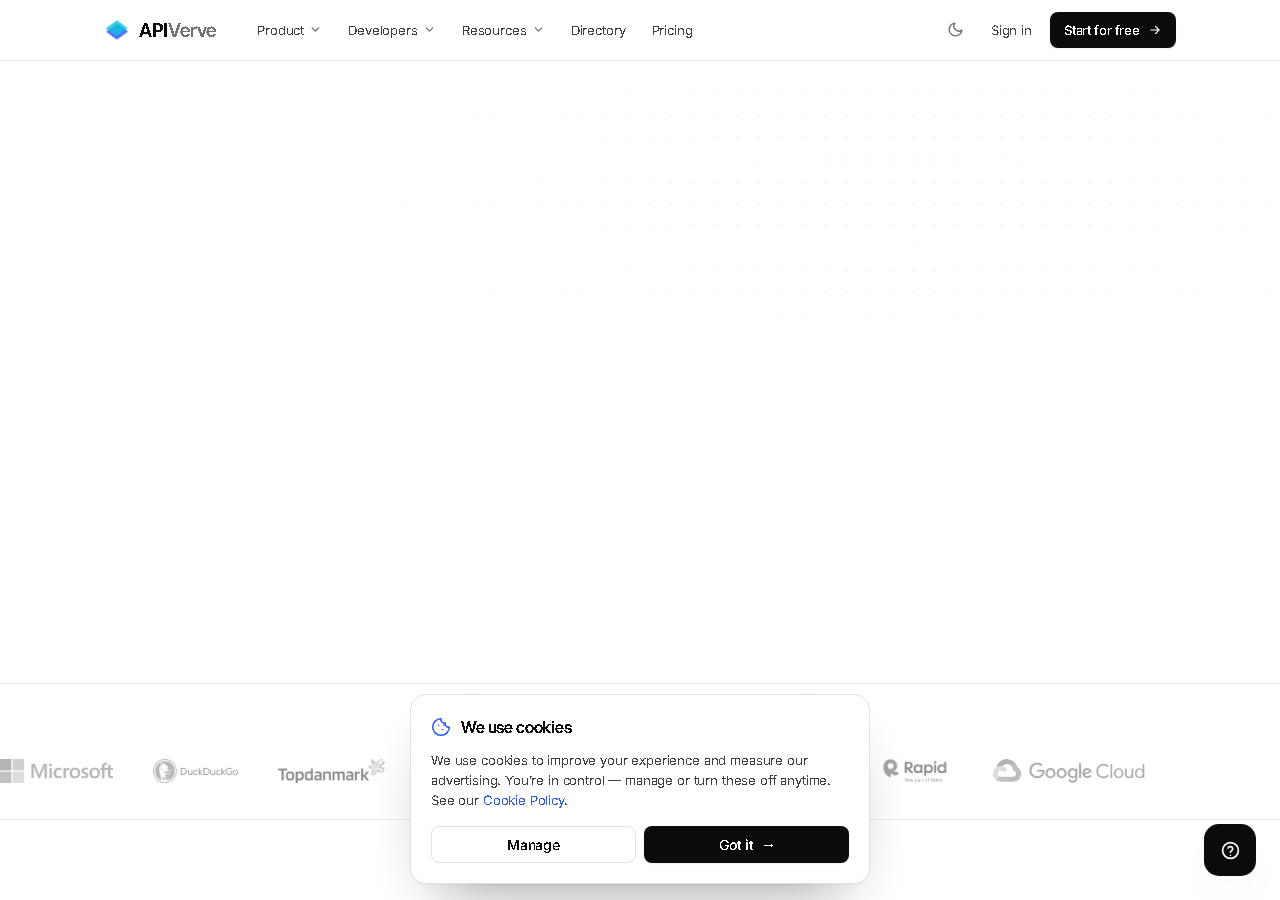Click the Rapid logo

click(915, 770)
